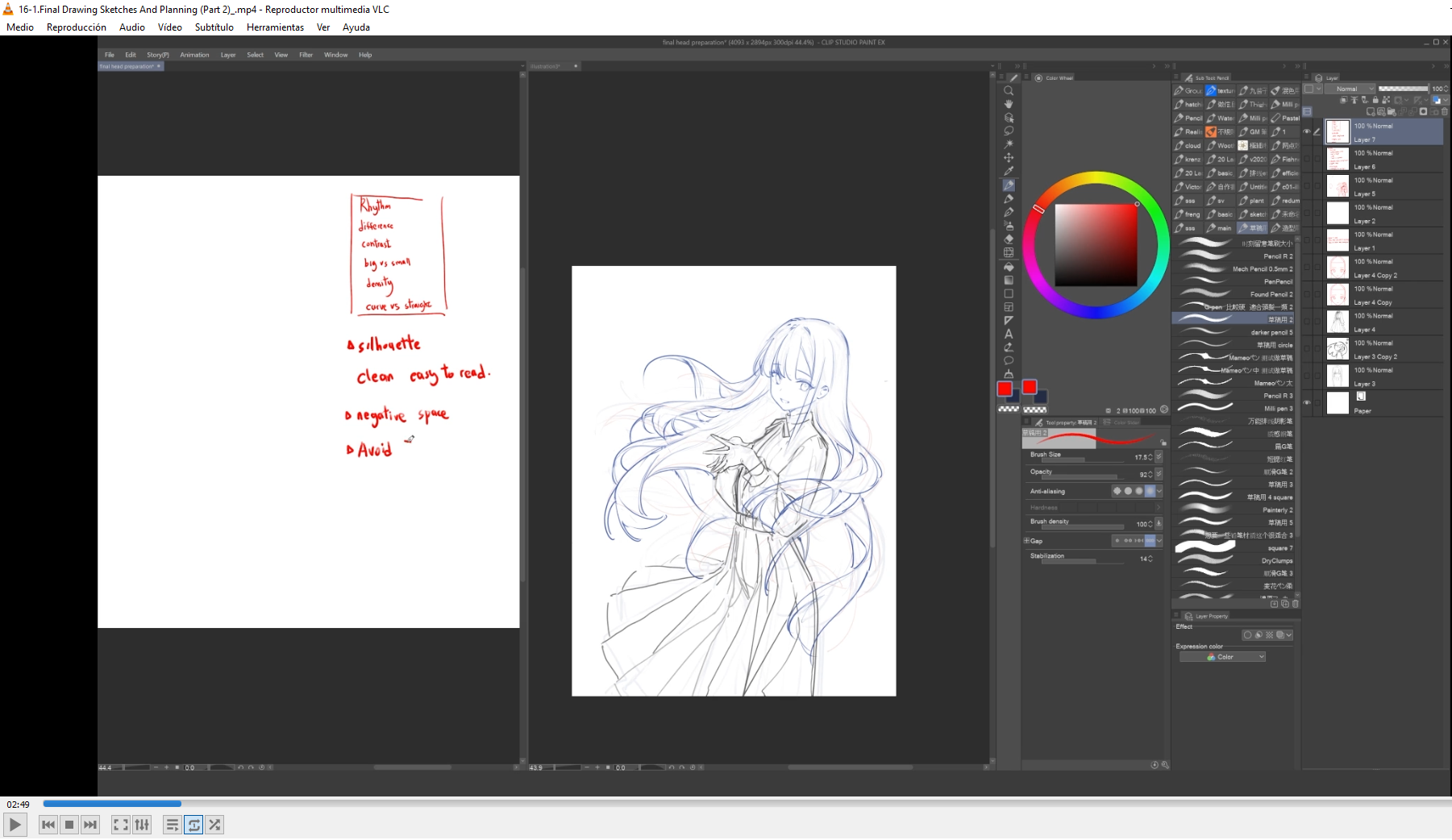Expand the Anti-aliasing options arrow
Screen dimensions: 1452x840
coord(1159,491)
